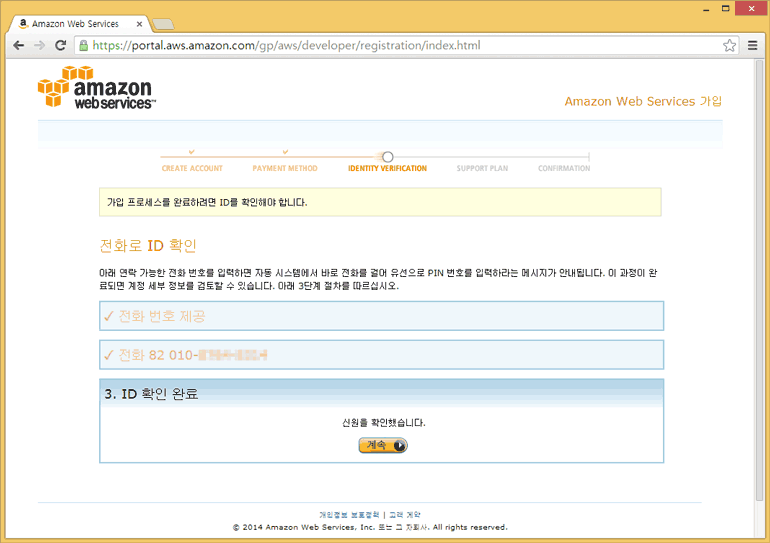Expand the completed 전화 번호 제공 section
The width and height of the screenshot is (770, 543).
pos(380,316)
